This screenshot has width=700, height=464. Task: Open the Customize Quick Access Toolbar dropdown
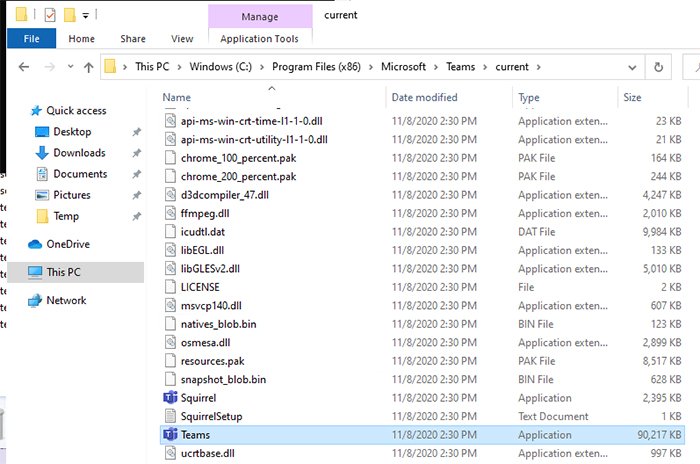[86, 16]
